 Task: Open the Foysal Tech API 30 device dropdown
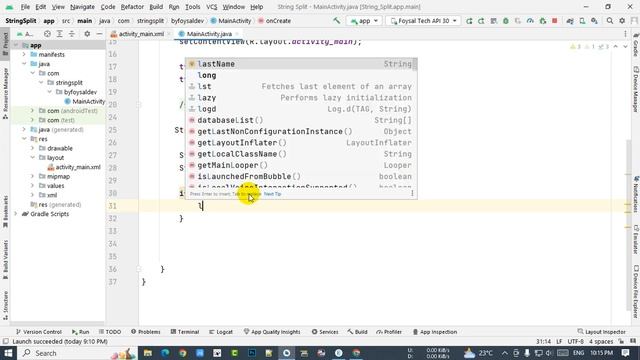[423, 20]
